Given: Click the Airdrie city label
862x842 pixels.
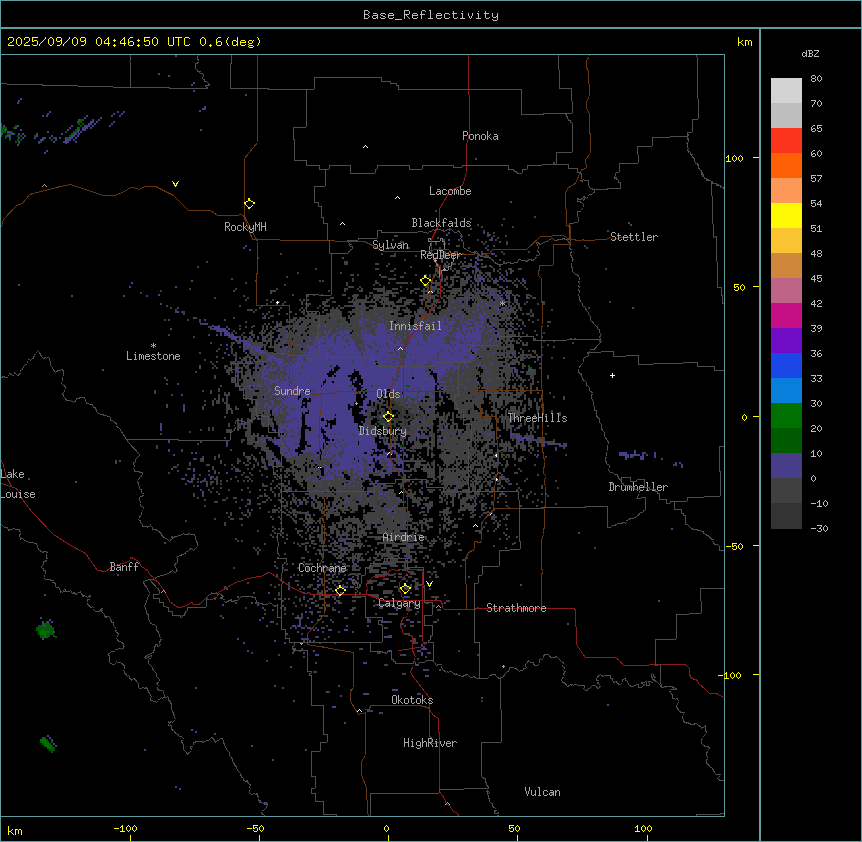Looking at the screenshot, I should click(404, 537).
